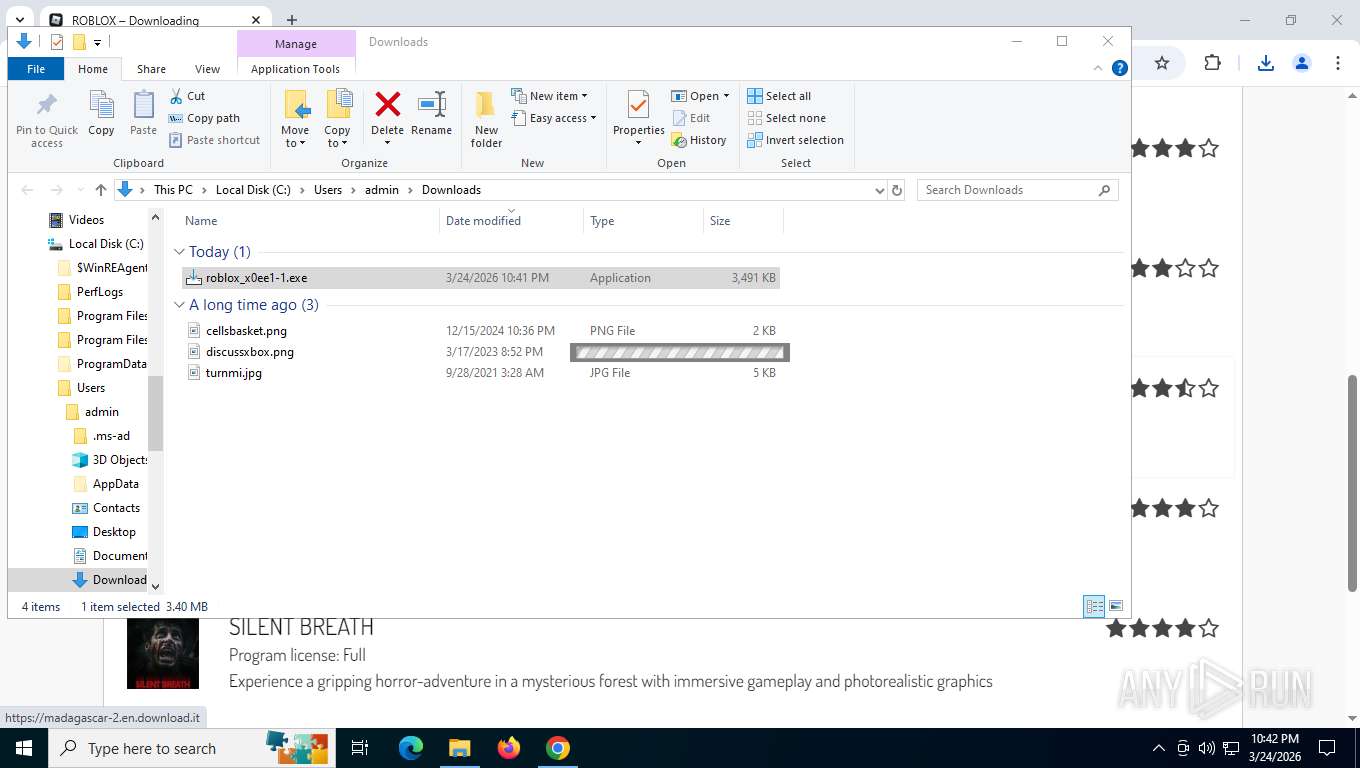Select cellsbasket.png file
1360x768 pixels.
(x=480, y=331)
